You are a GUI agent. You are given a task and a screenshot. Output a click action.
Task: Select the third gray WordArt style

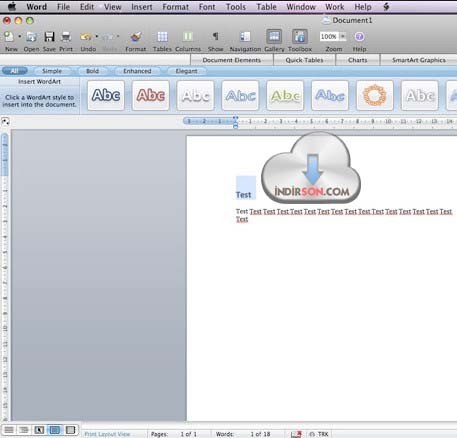coord(195,95)
